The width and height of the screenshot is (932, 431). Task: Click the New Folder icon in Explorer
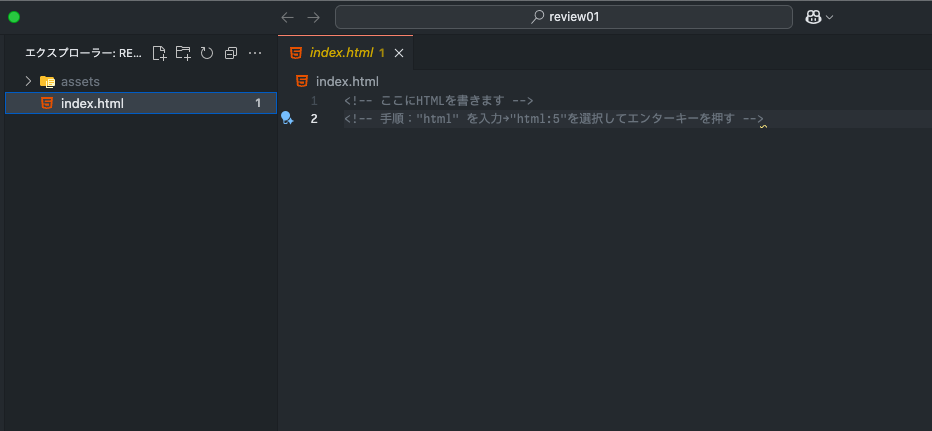[183, 53]
